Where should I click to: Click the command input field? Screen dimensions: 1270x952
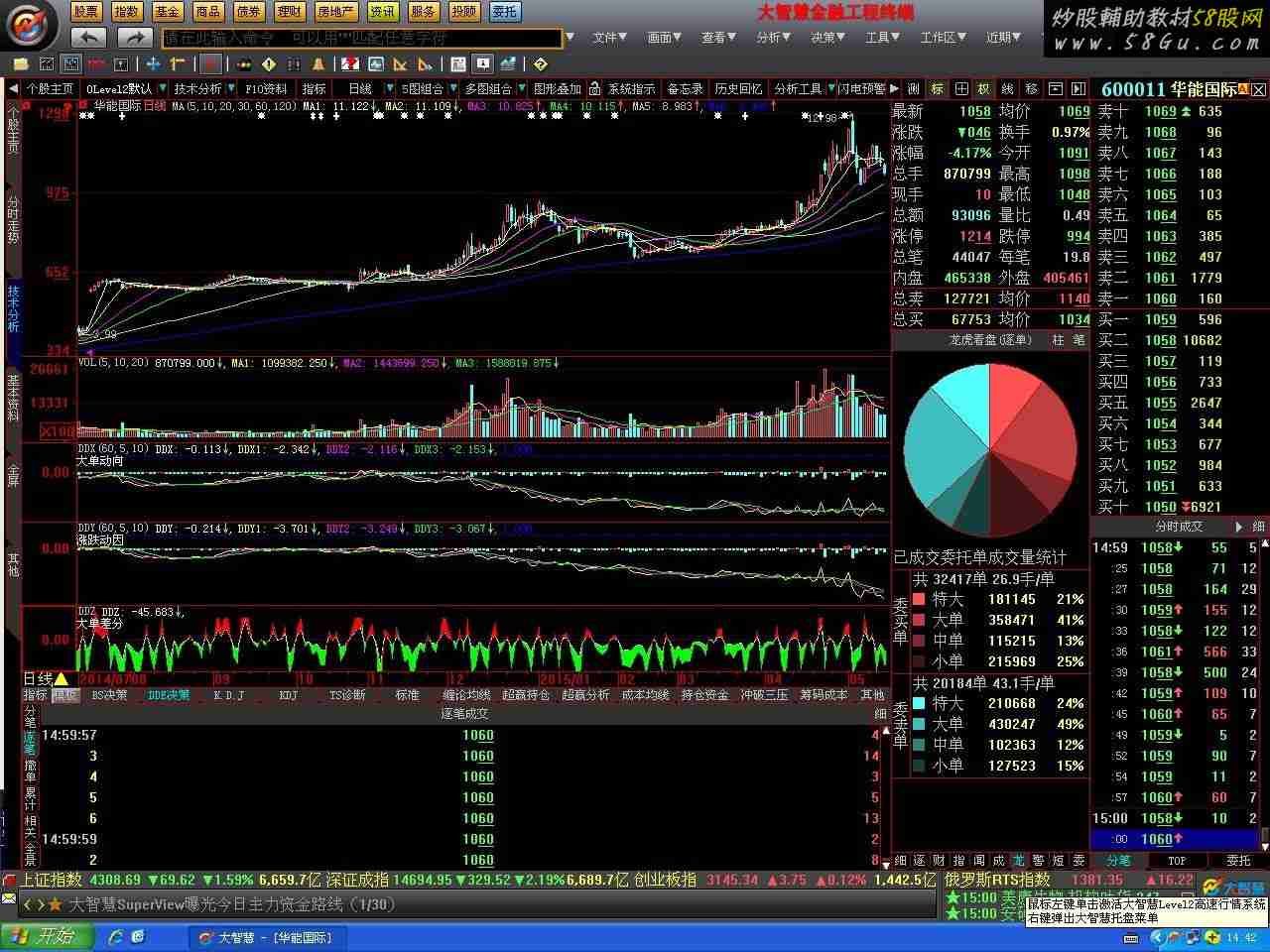[x=362, y=38]
